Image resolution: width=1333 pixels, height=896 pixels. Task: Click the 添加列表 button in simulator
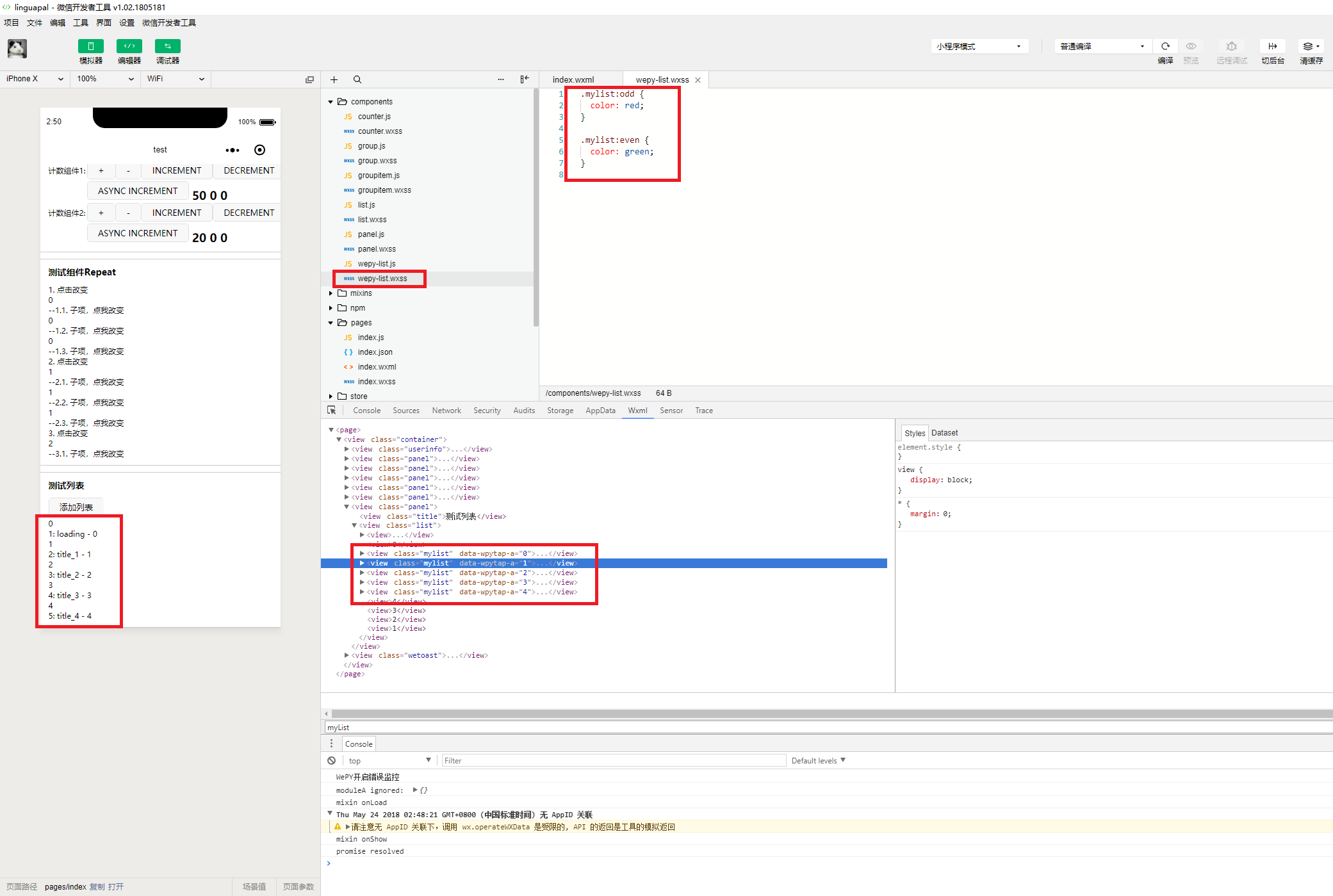[76, 507]
